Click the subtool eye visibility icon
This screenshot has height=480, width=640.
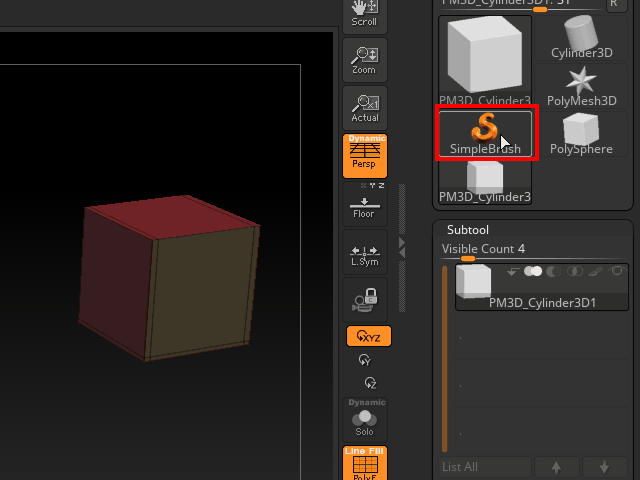(618, 271)
